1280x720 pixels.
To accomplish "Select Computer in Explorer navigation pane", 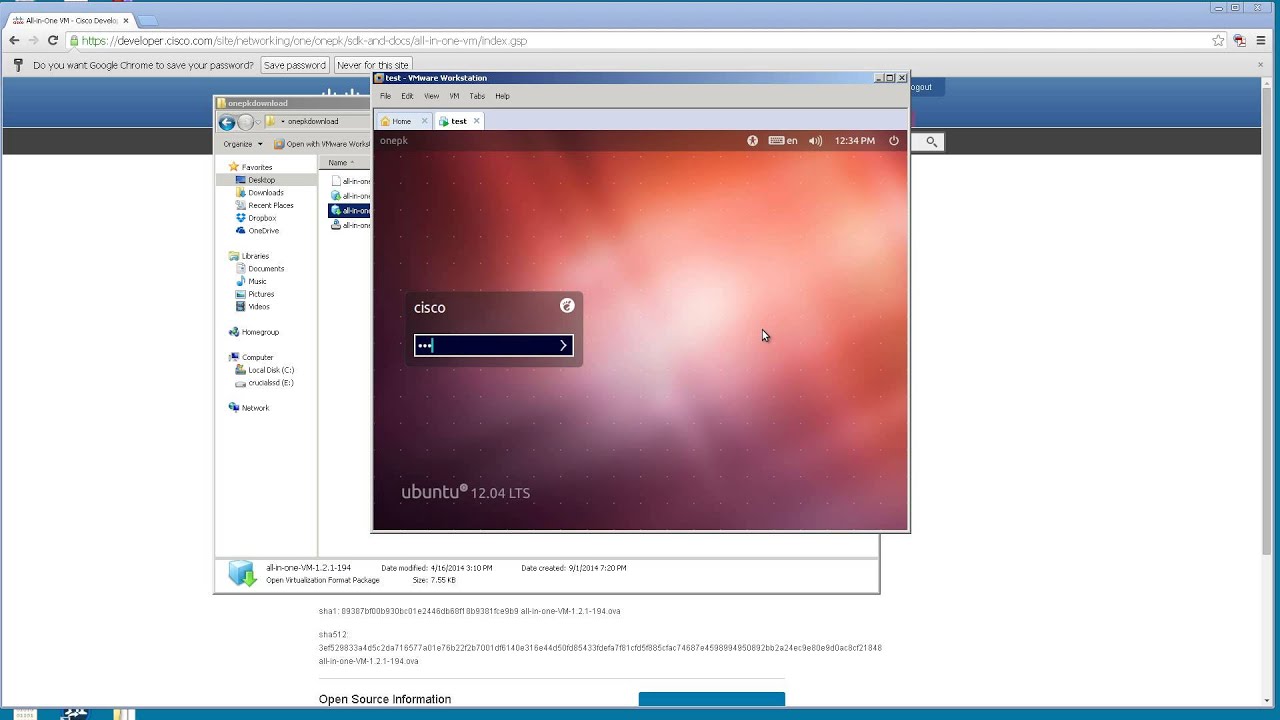I will point(256,357).
